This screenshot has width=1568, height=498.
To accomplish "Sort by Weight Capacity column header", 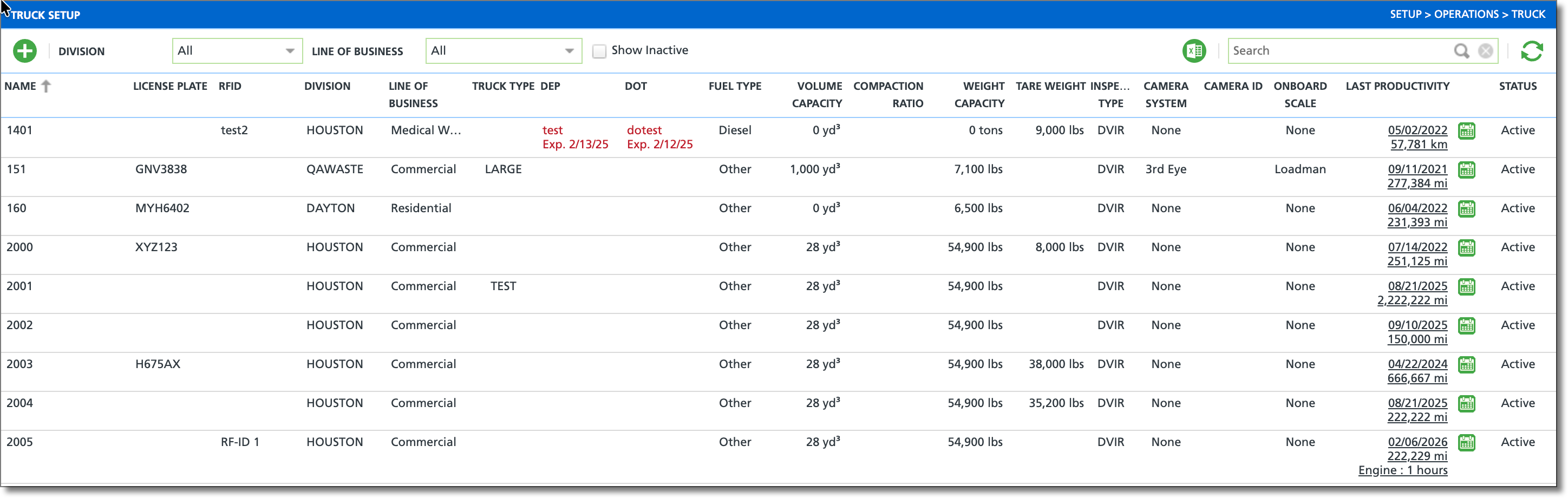I will [979, 95].
